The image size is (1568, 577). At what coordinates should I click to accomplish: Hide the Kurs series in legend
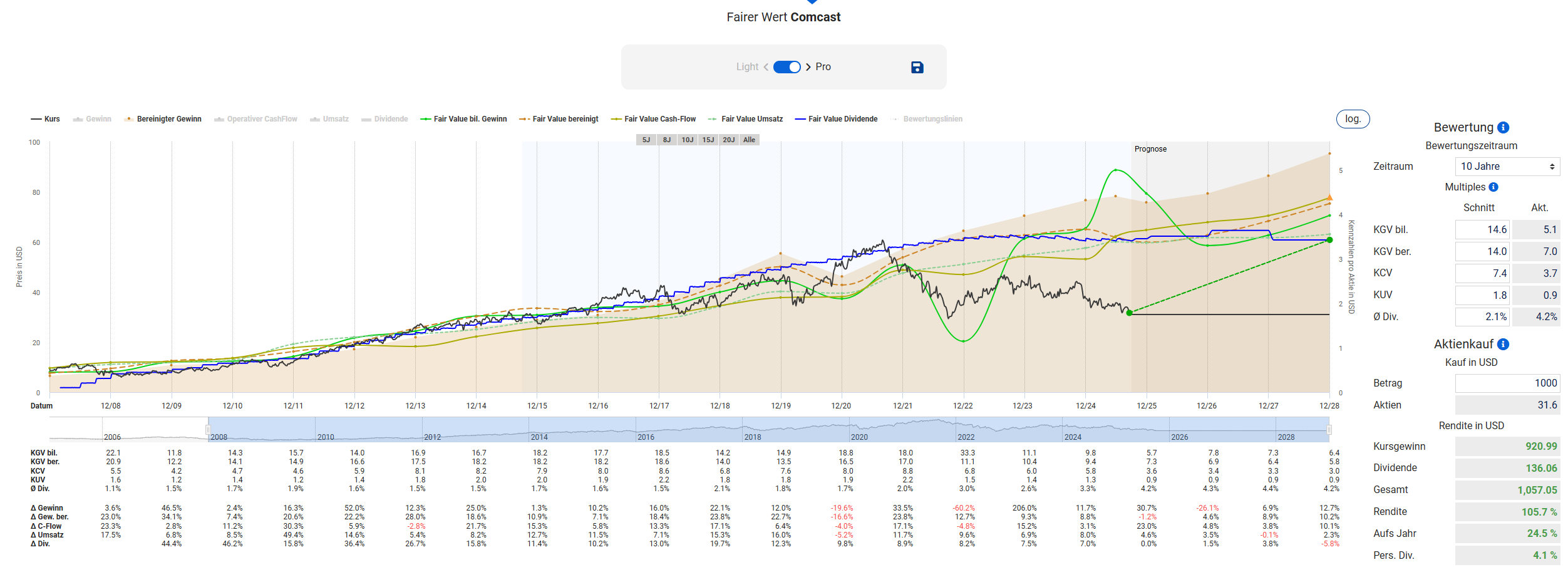point(46,119)
